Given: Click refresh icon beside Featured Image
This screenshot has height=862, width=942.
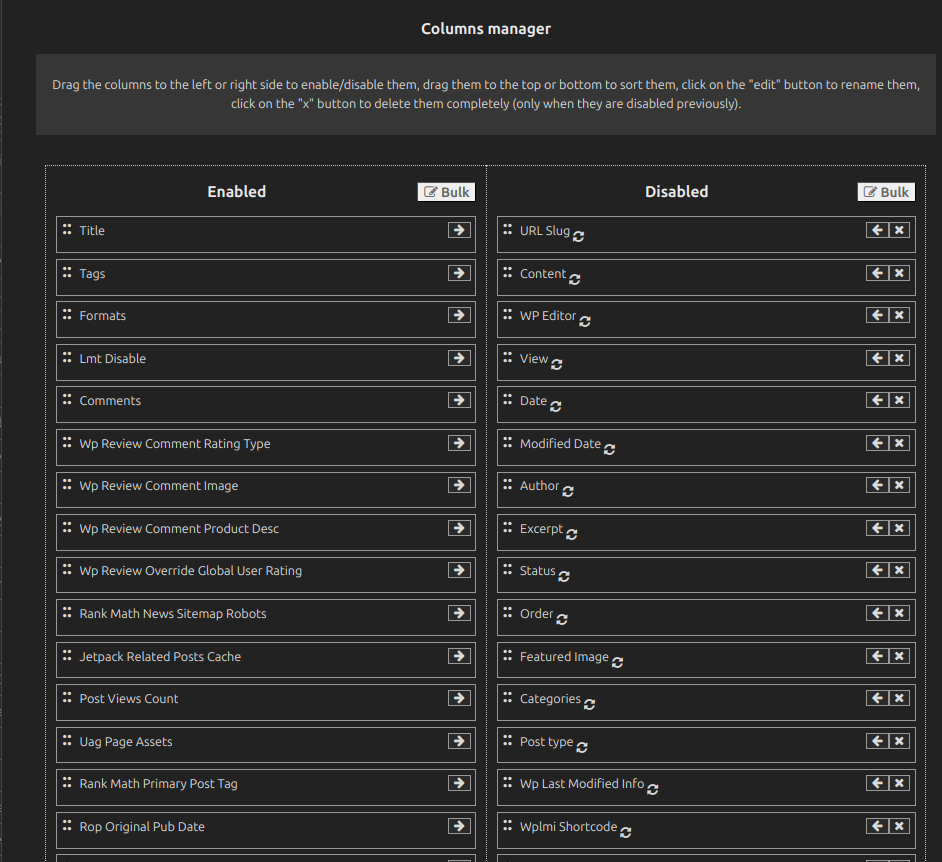Looking at the screenshot, I should [617, 662].
